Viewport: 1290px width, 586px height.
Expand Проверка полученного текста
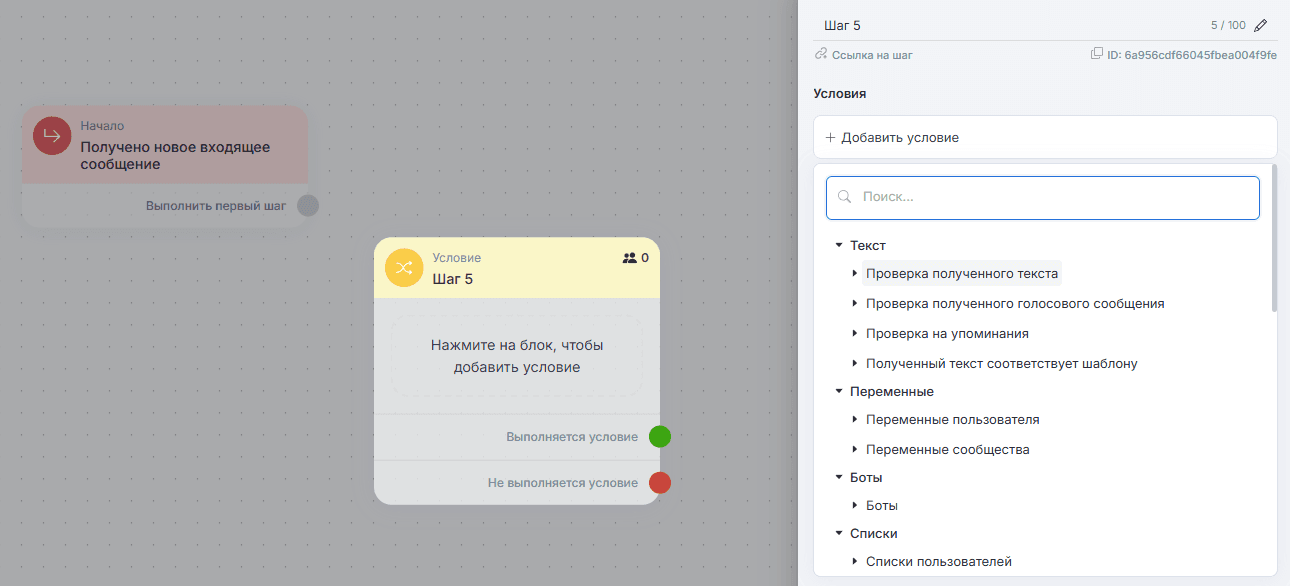pos(855,273)
